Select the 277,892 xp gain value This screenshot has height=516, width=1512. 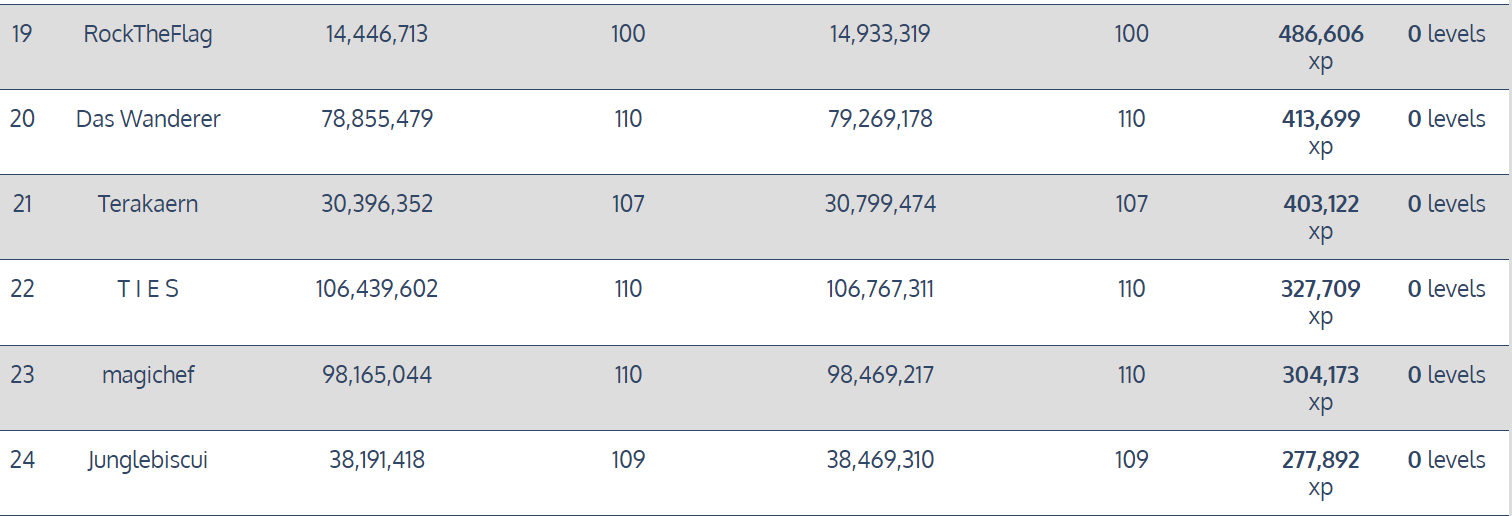point(1321,473)
